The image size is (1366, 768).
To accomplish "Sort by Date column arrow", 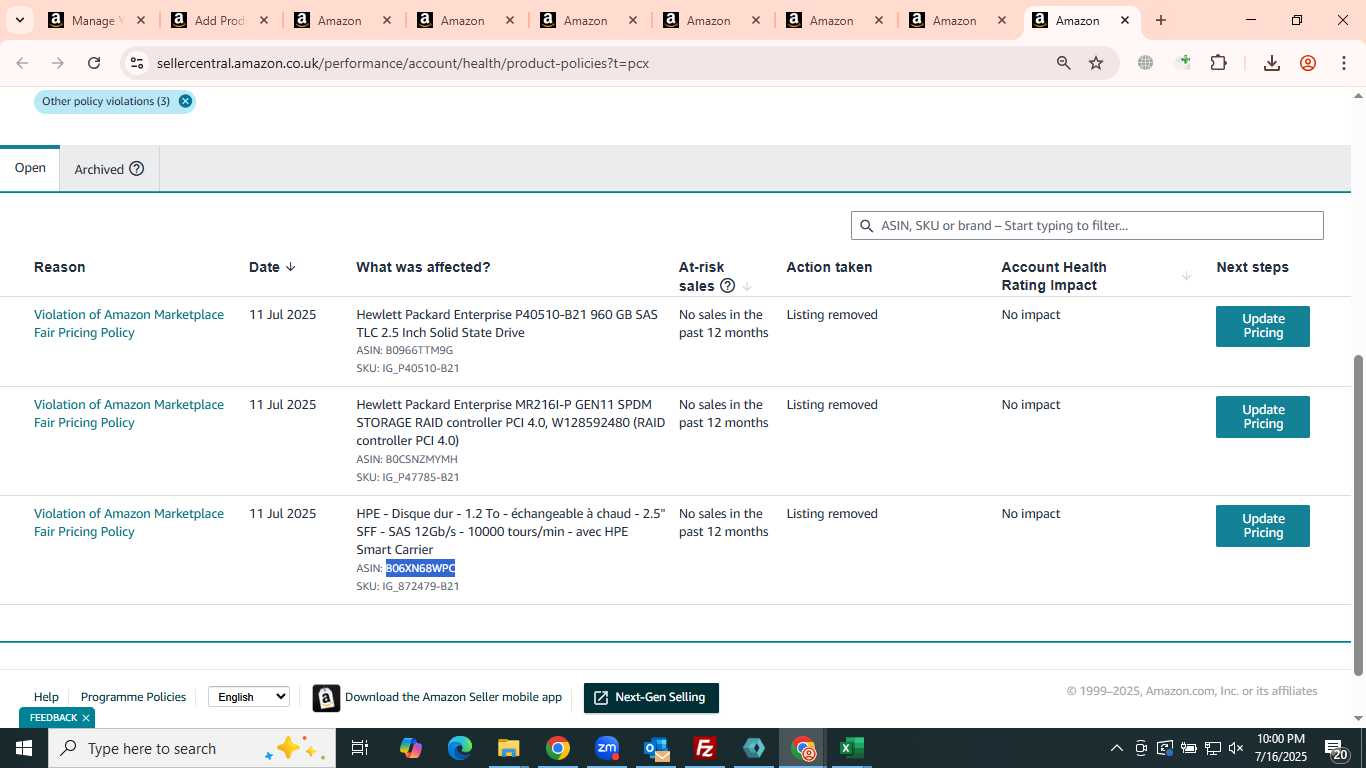I will click(x=291, y=267).
